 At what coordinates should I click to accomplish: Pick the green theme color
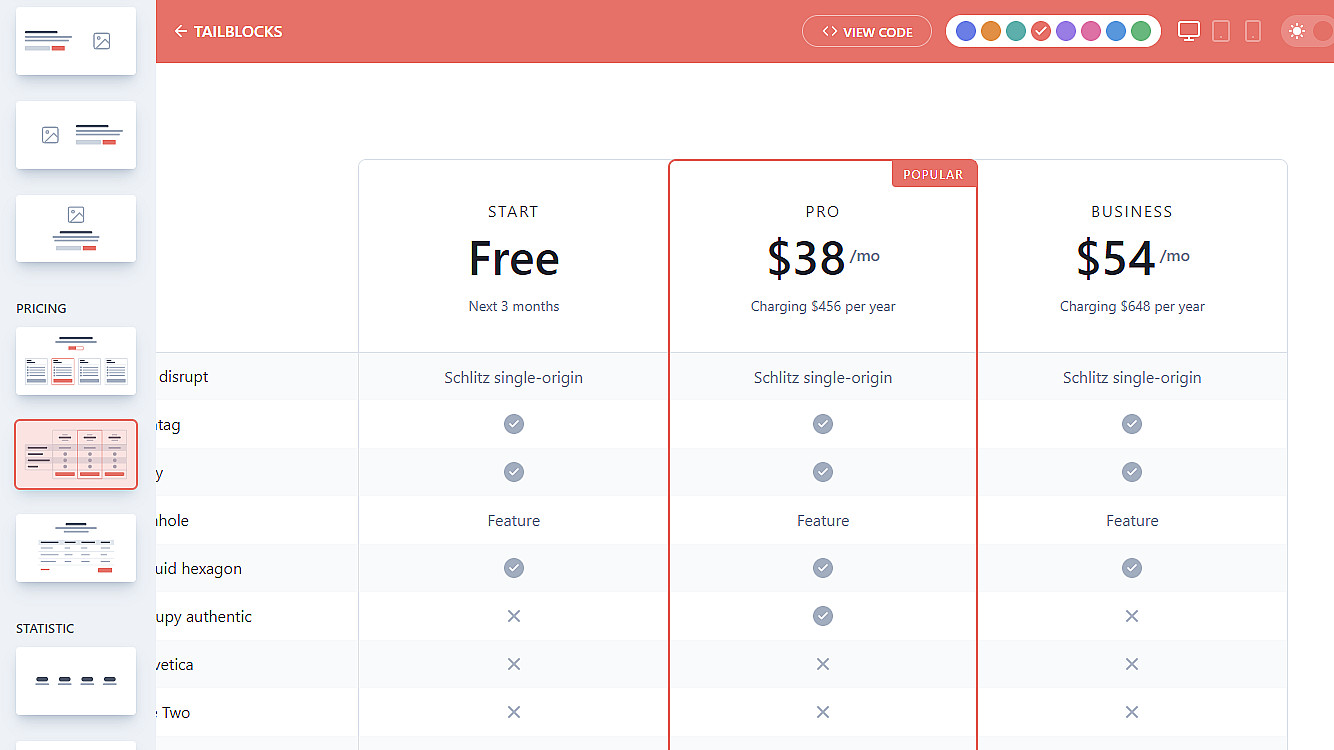[x=1141, y=31]
